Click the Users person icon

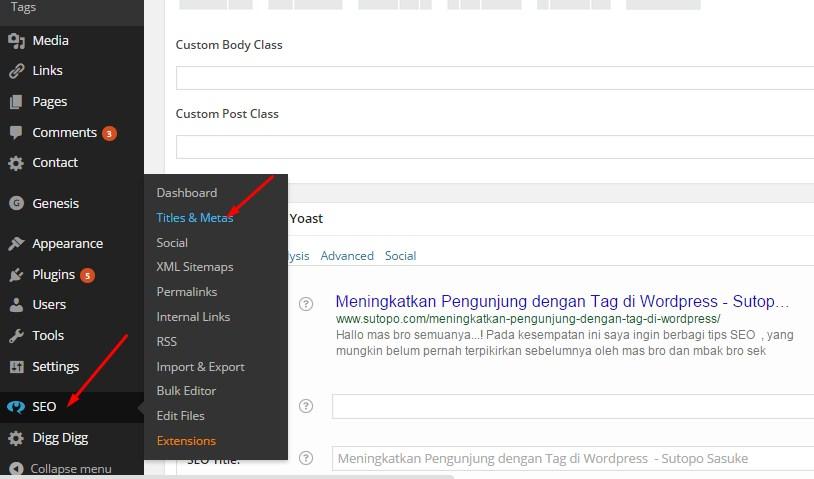coord(16,305)
